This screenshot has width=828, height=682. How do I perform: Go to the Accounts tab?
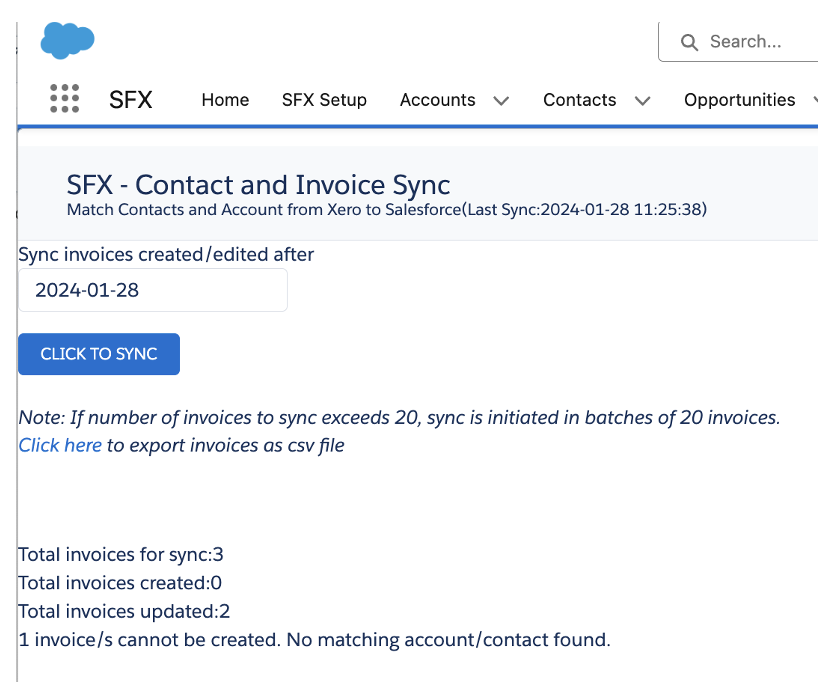pos(437,100)
